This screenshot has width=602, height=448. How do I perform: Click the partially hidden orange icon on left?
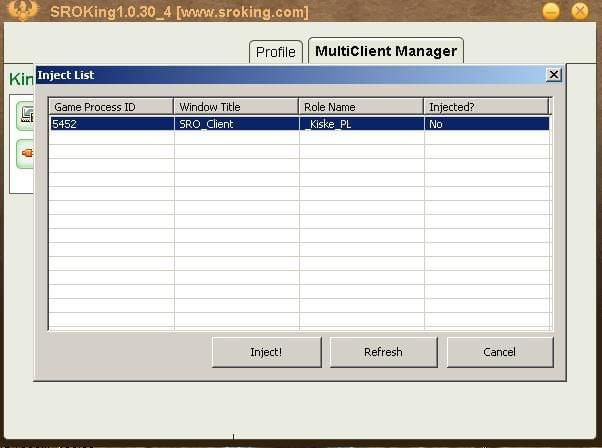24,154
